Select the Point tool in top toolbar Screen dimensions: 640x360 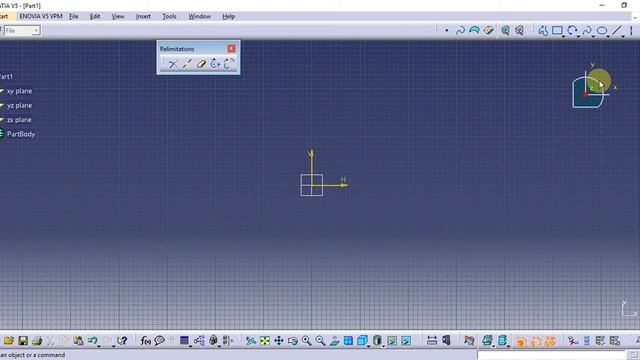click(447, 30)
